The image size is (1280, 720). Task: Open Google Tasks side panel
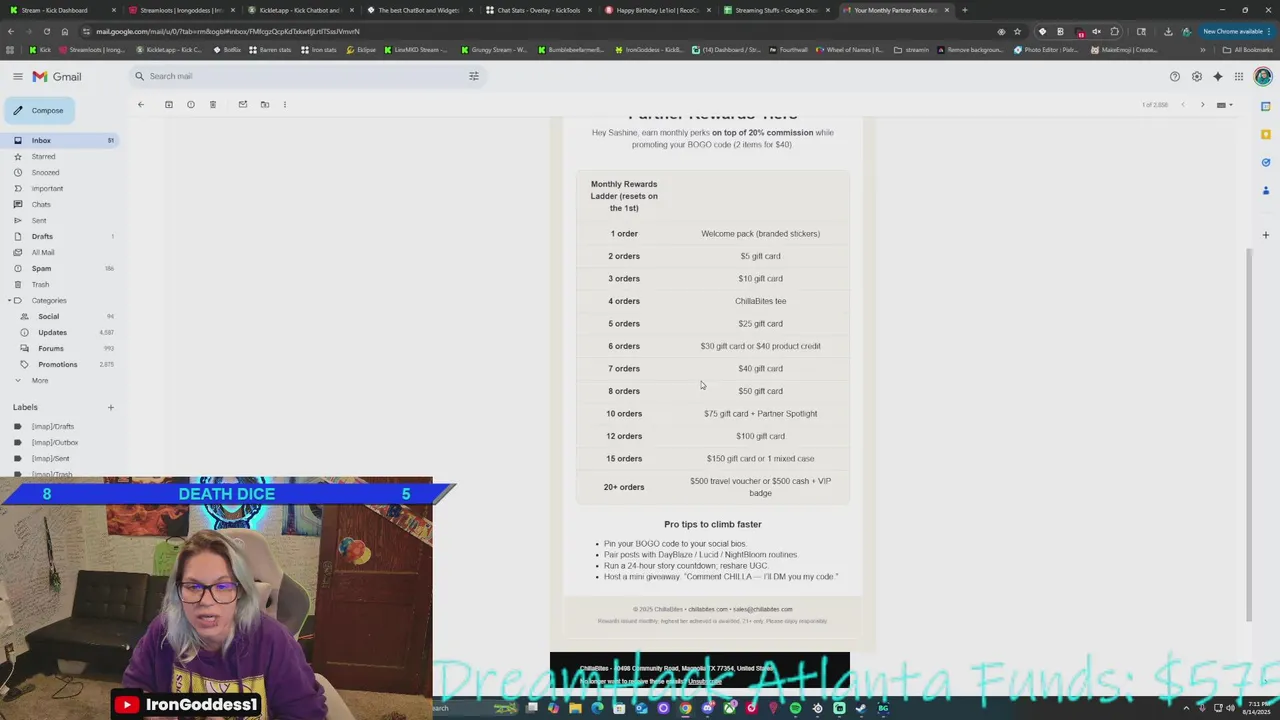[x=1266, y=162]
